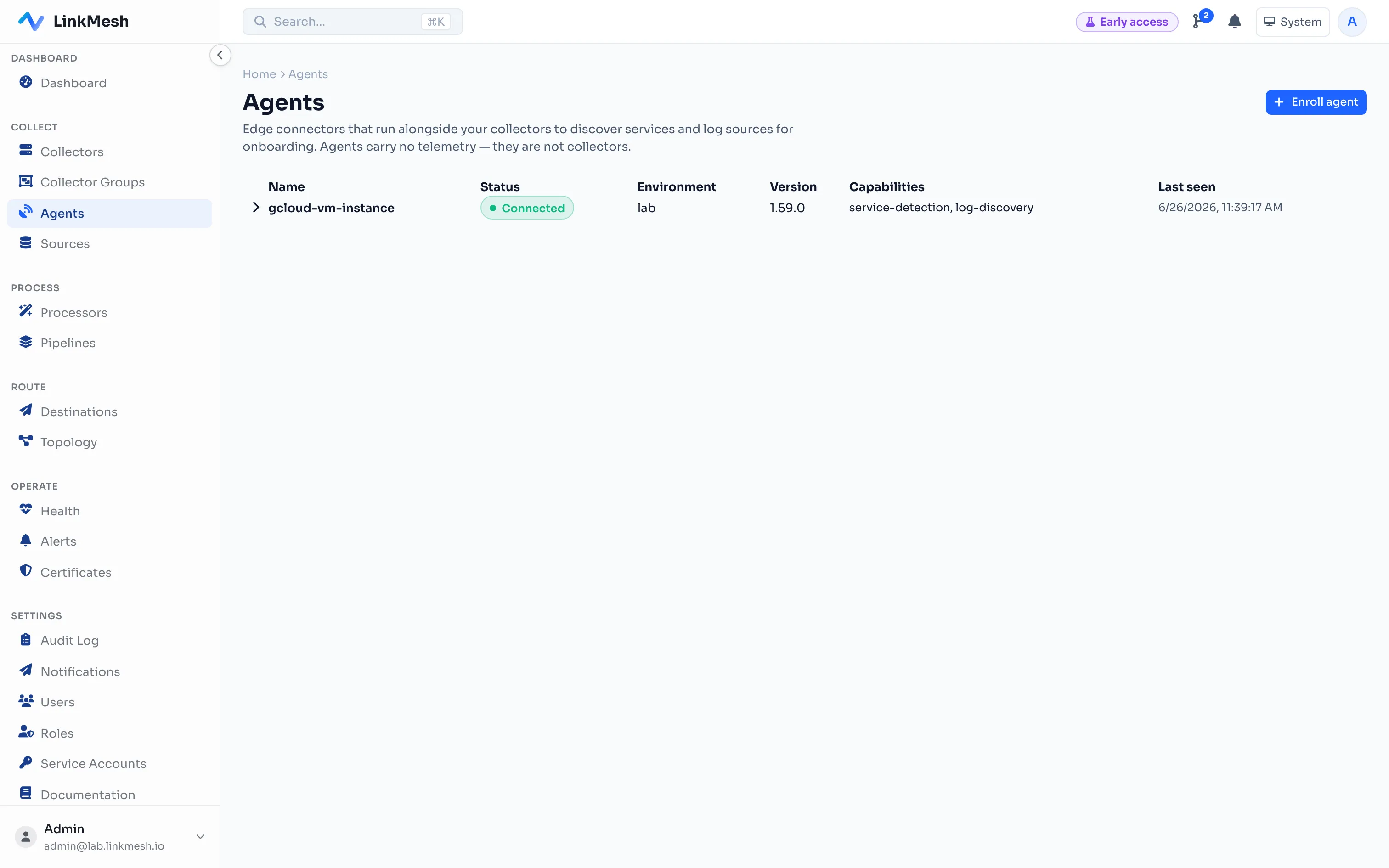Screen dimensions: 1389x868
Task: Click the Connected status badge
Action: click(527, 208)
